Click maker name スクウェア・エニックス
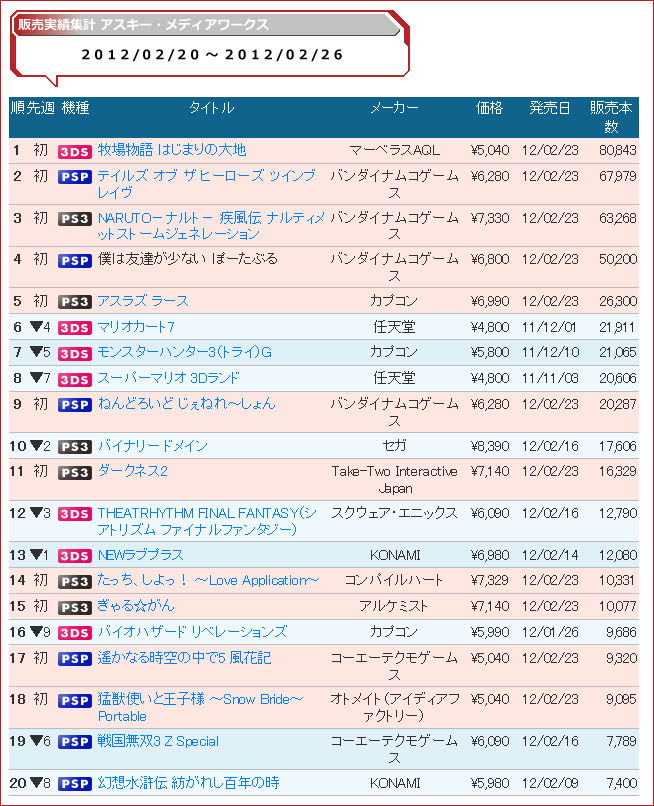Image resolution: width=654 pixels, height=806 pixels. 394,513
